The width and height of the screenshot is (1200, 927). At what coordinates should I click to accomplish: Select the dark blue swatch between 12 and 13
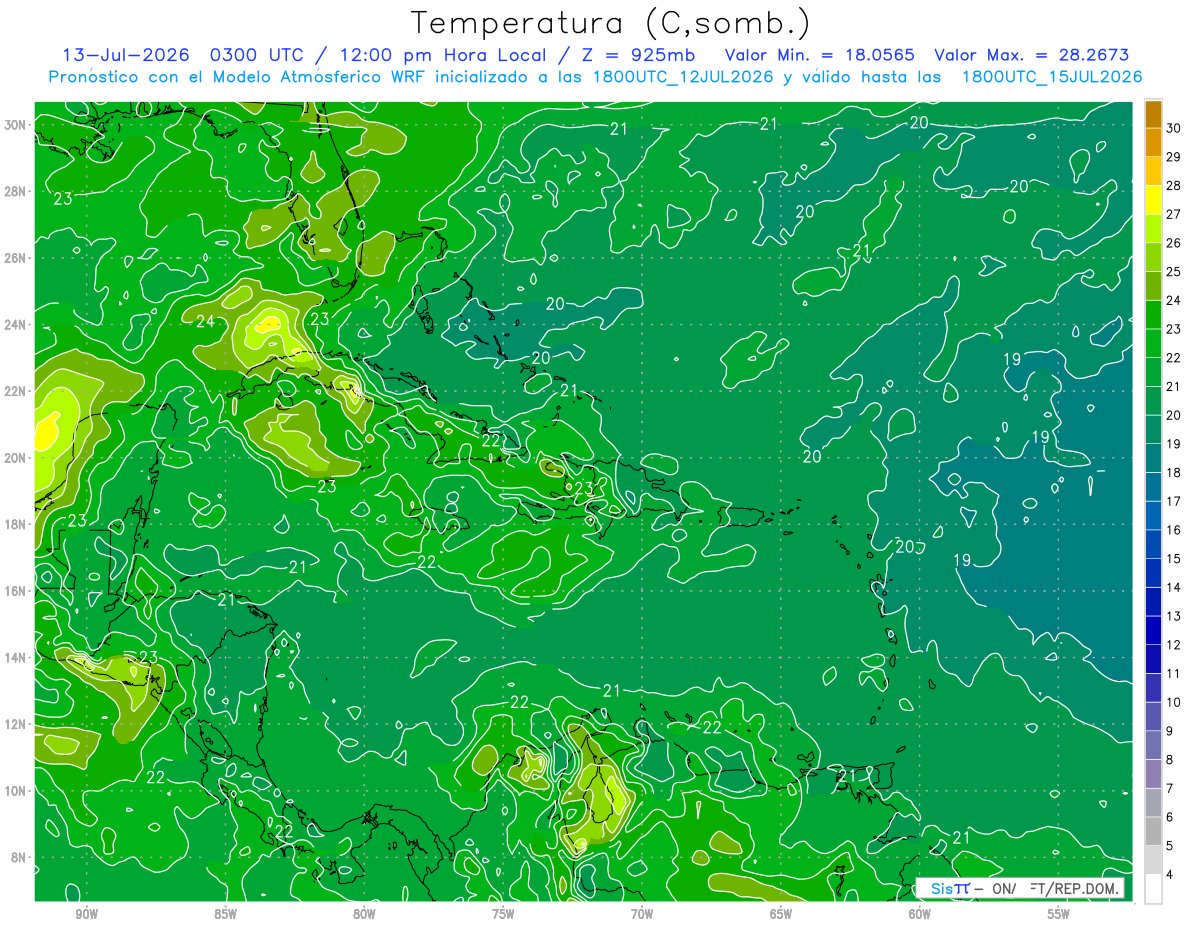[x=1153, y=630]
